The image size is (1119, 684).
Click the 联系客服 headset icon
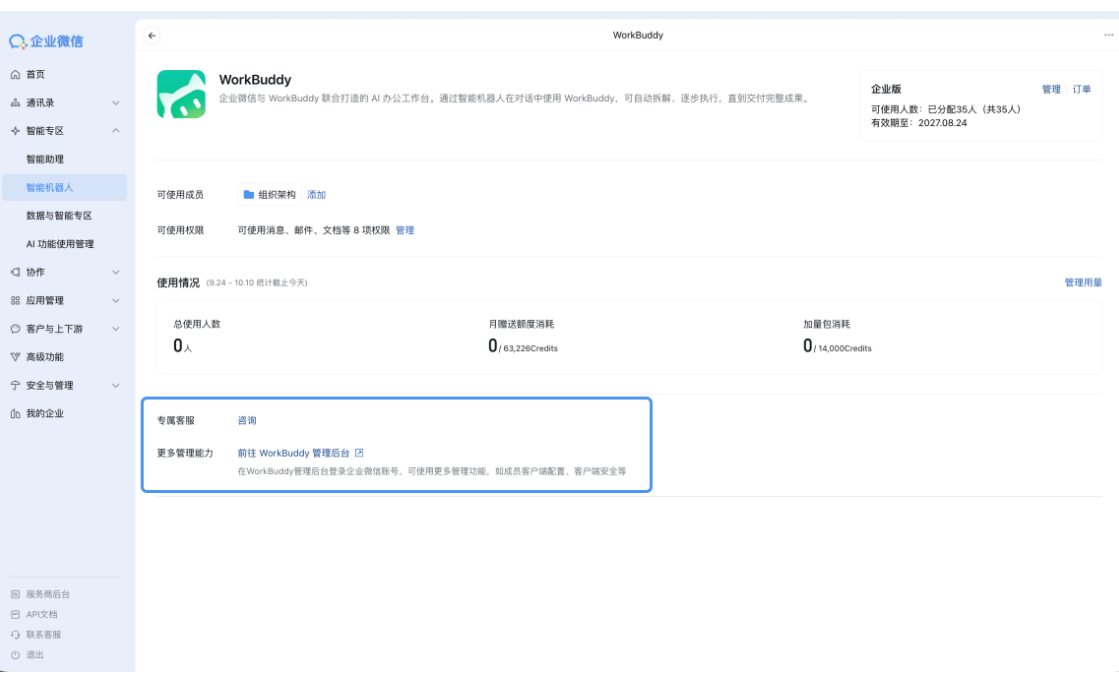(x=15, y=634)
